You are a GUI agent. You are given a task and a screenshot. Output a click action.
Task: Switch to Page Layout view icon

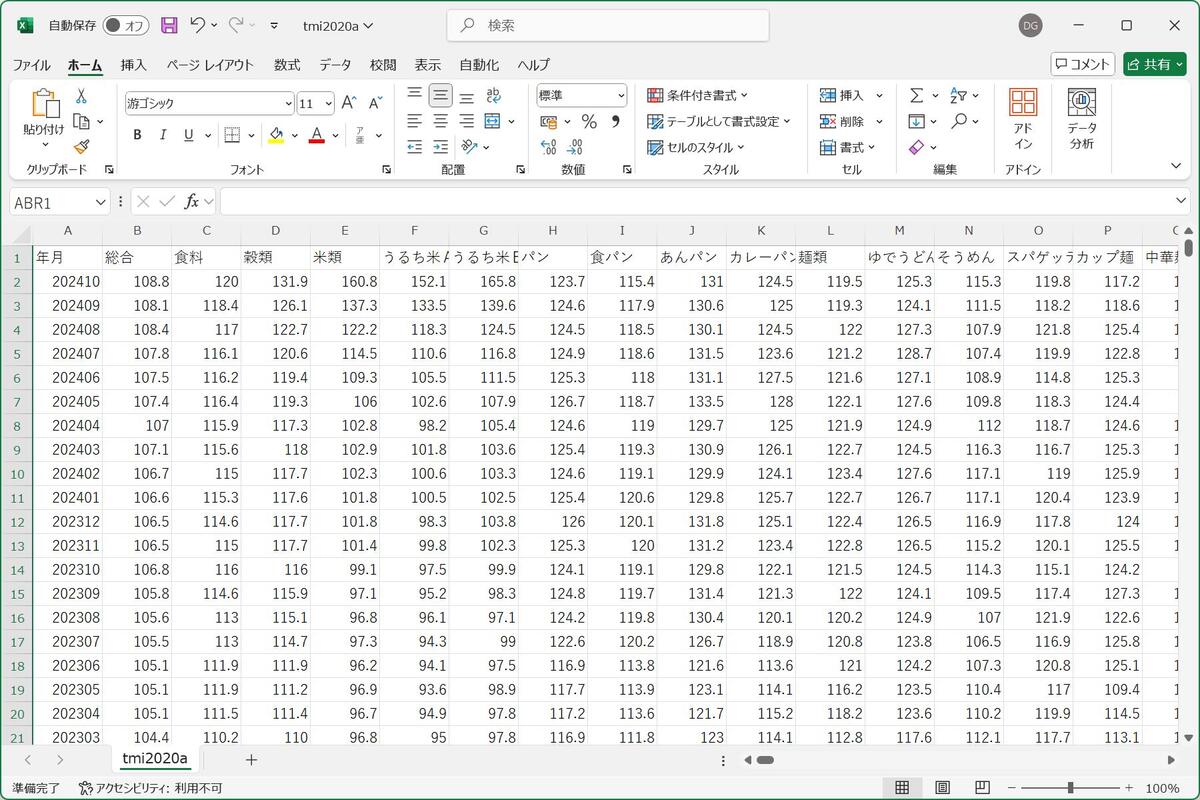pos(942,788)
